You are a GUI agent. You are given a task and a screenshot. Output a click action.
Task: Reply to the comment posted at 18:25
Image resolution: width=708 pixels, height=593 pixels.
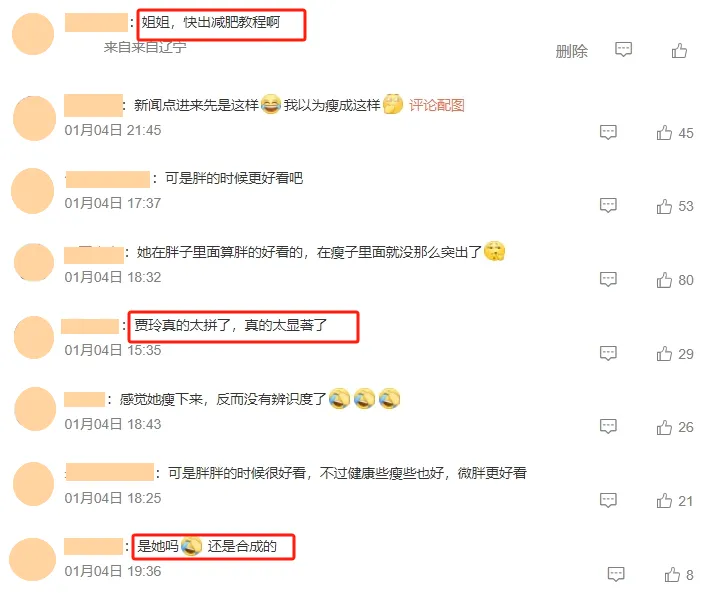tap(608, 500)
